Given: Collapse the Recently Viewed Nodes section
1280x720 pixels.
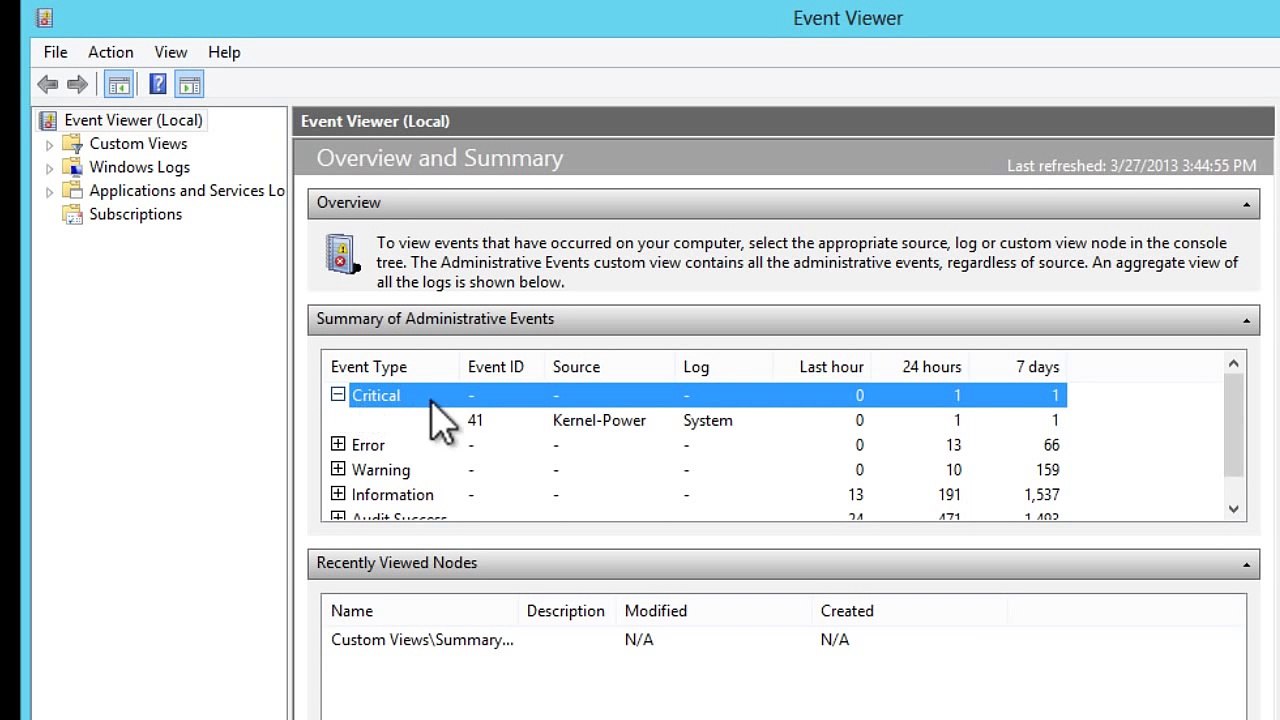Looking at the screenshot, I should click(1246, 564).
